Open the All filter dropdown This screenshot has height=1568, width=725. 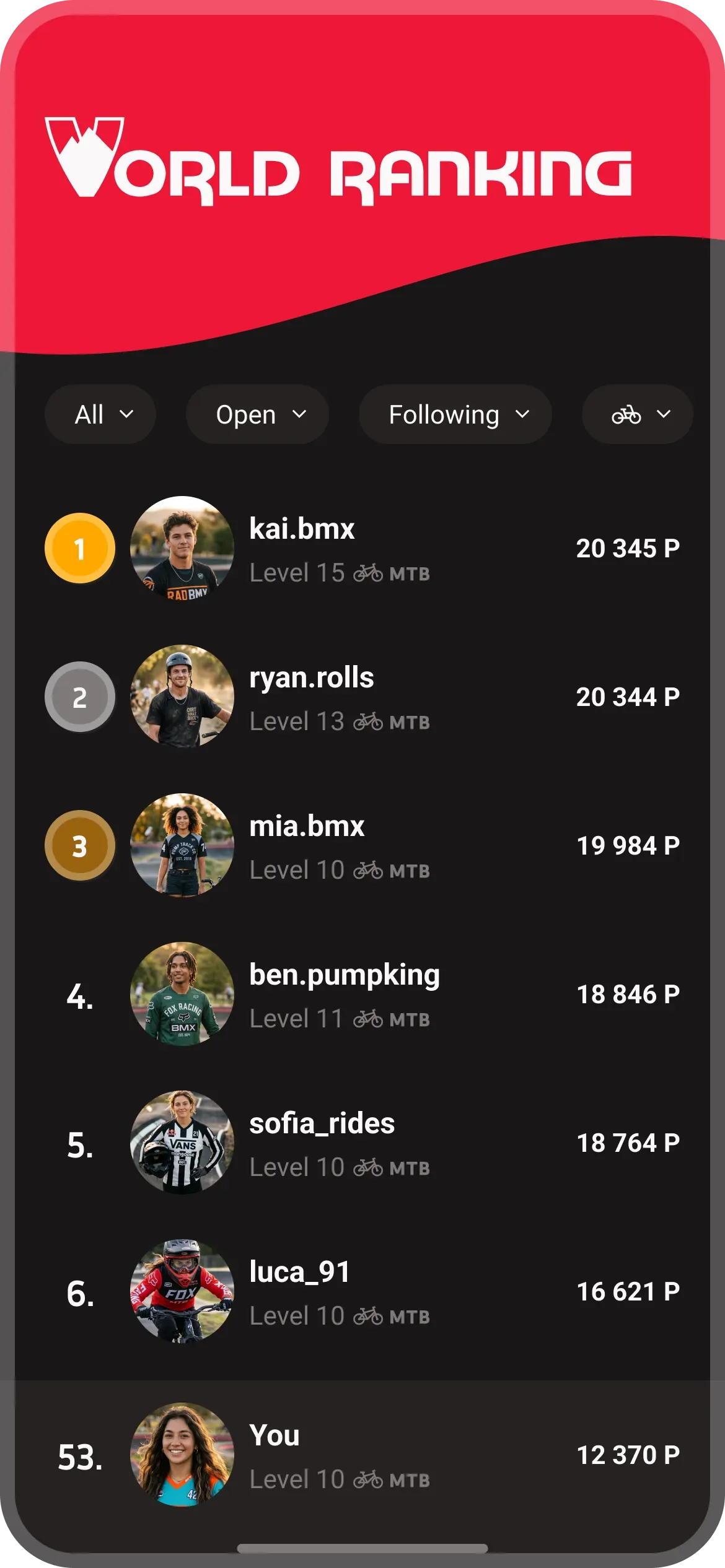[x=100, y=414]
